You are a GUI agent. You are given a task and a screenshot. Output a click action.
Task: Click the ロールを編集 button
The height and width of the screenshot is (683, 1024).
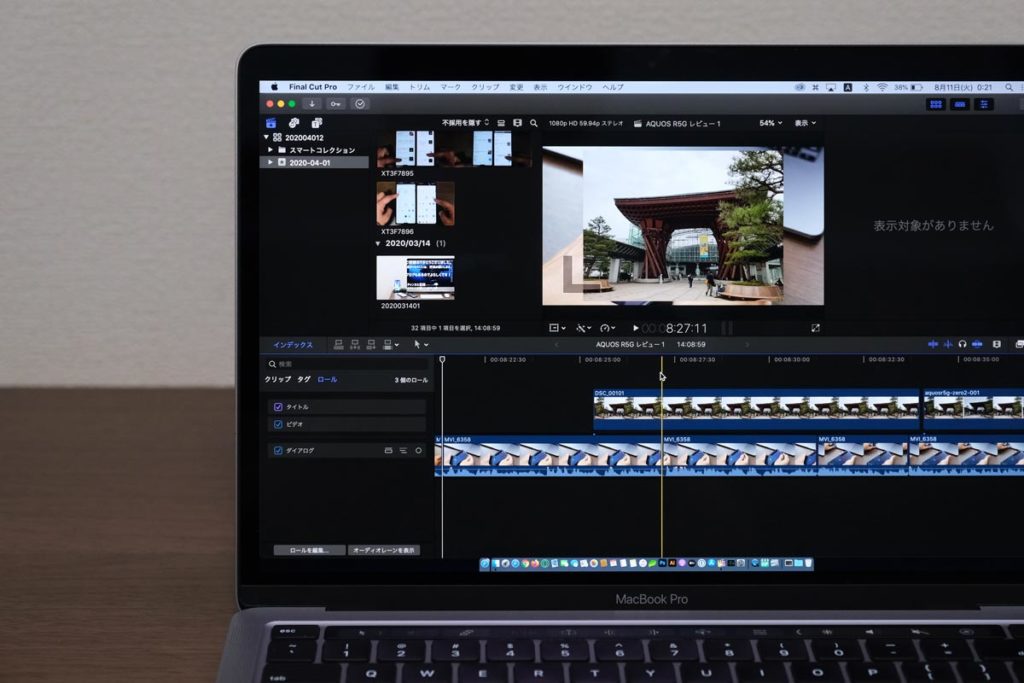[310, 550]
